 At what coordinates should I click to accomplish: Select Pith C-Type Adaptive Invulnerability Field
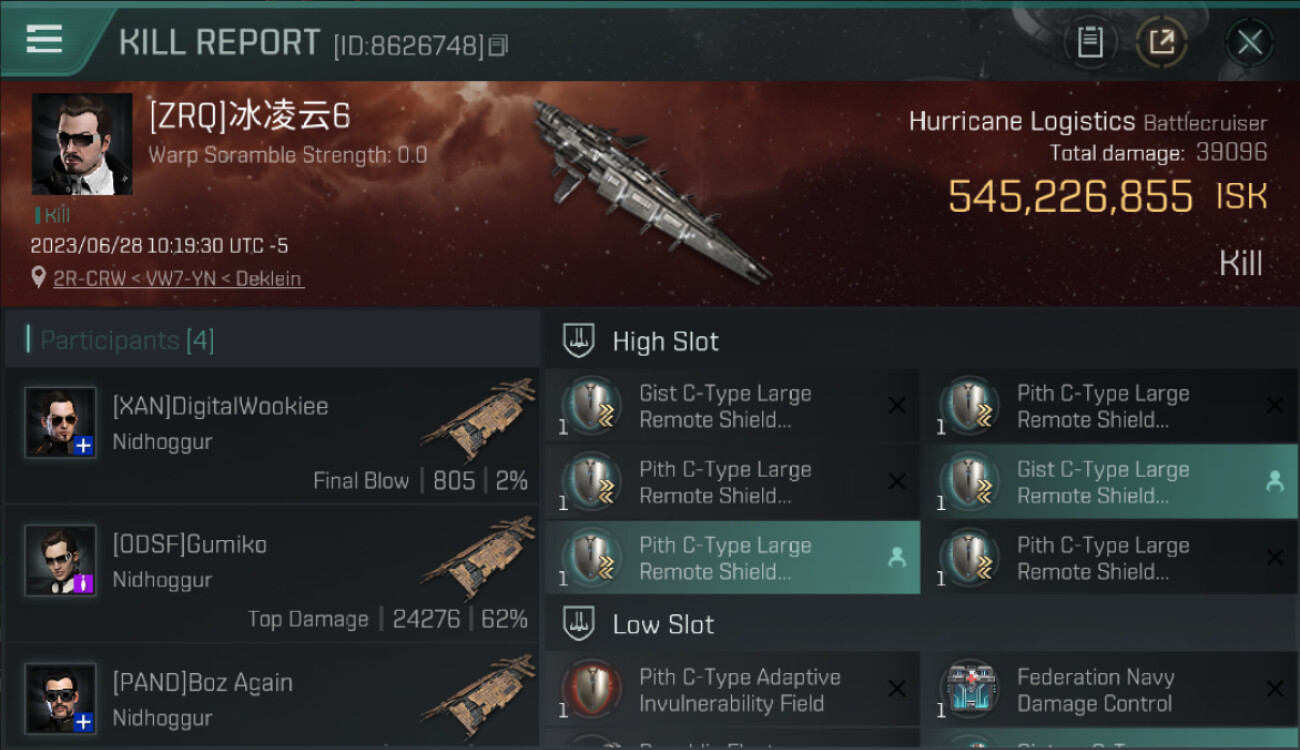732,690
